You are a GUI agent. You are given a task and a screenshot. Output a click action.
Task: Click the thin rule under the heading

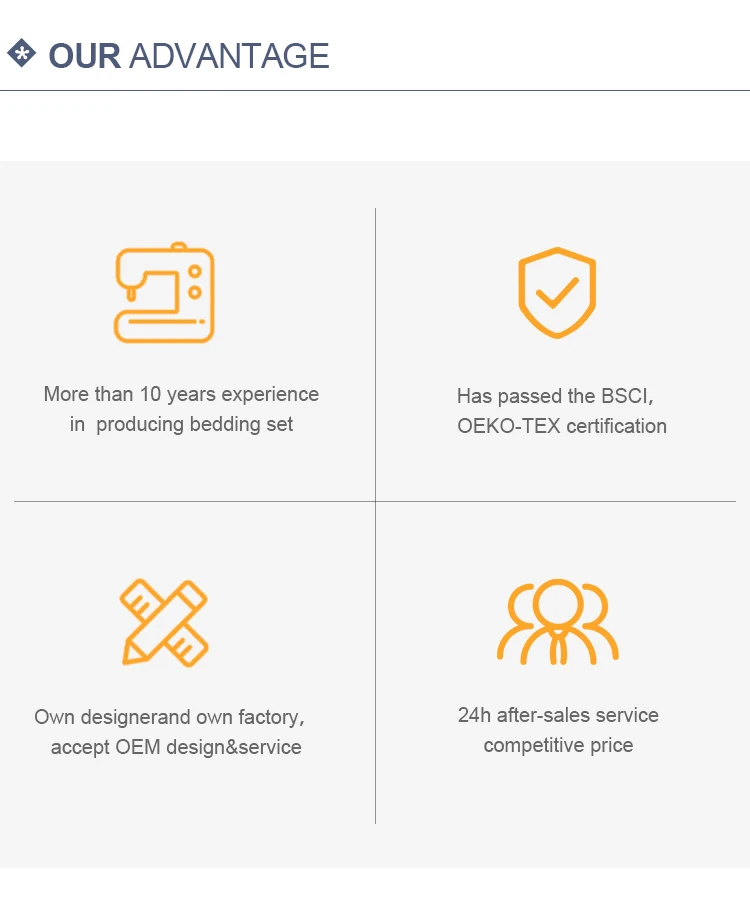pyautogui.click(x=375, y=91)
